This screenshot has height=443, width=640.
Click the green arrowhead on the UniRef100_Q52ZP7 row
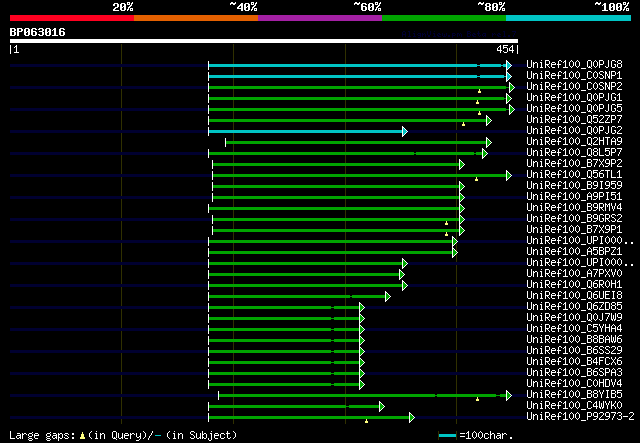(489, 120)
